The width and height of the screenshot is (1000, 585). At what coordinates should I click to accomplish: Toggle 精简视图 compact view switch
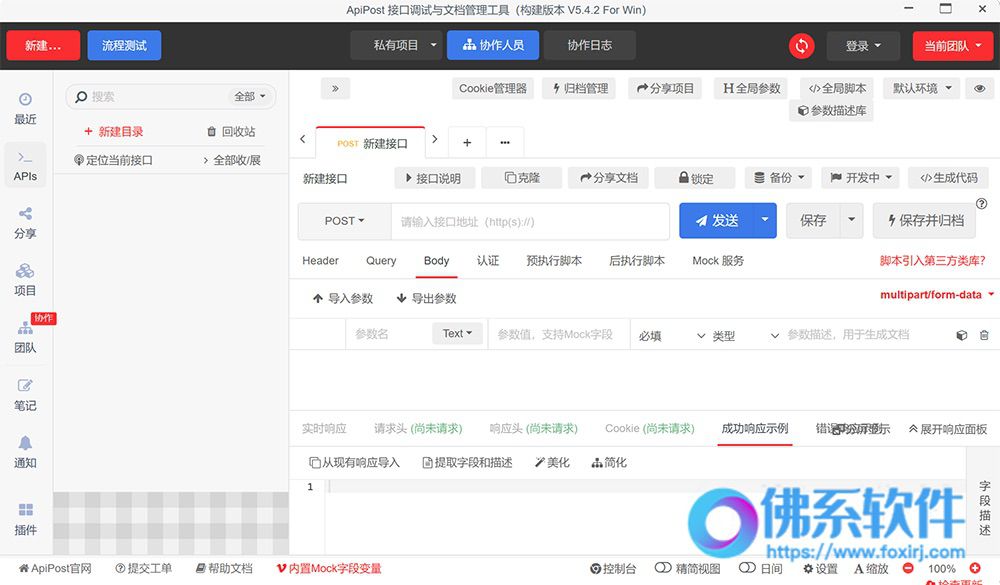point(663,568)
